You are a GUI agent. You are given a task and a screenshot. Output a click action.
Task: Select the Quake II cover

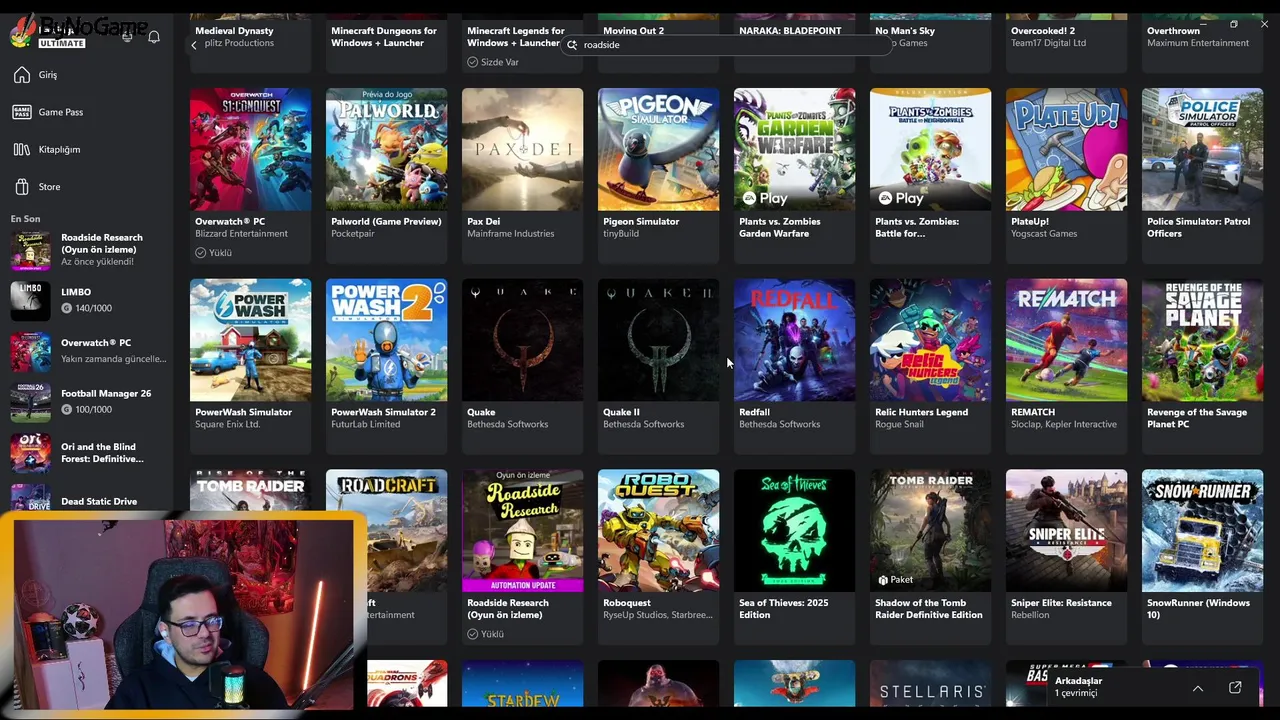coord(658,340)
